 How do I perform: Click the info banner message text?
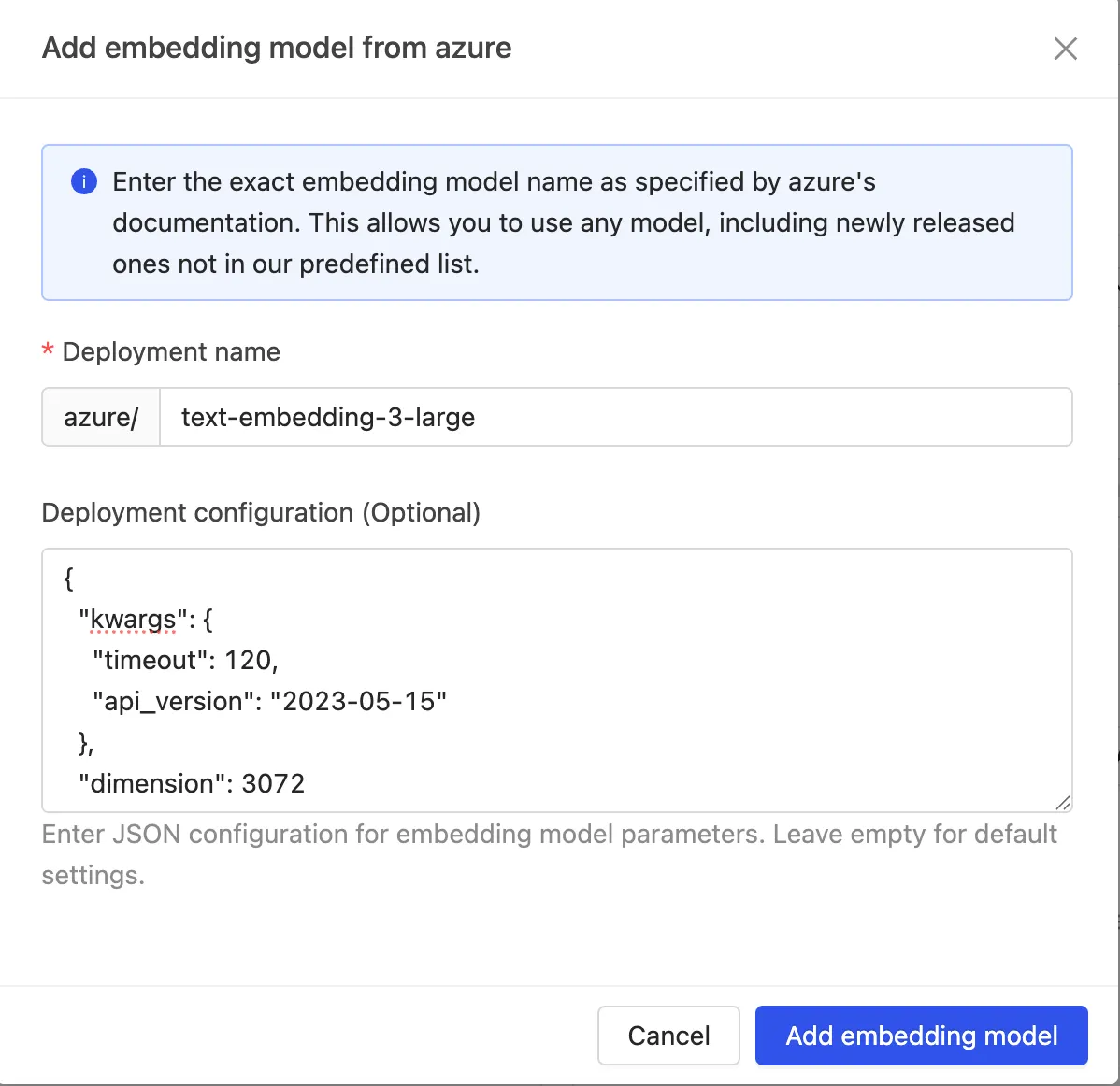pos(563,222)
